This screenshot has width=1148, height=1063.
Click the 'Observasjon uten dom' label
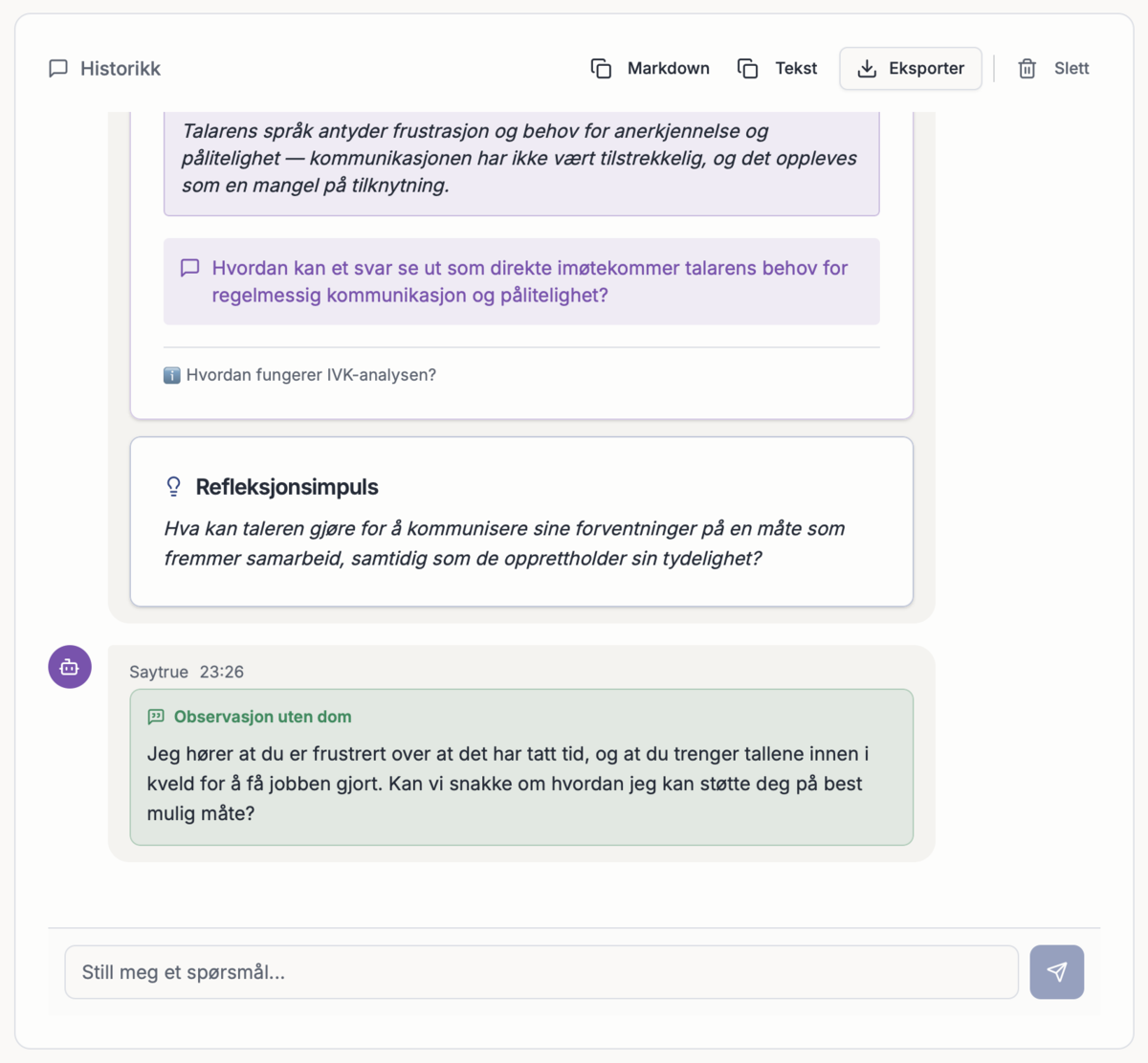pyautogui.click(x=263, y=717)
